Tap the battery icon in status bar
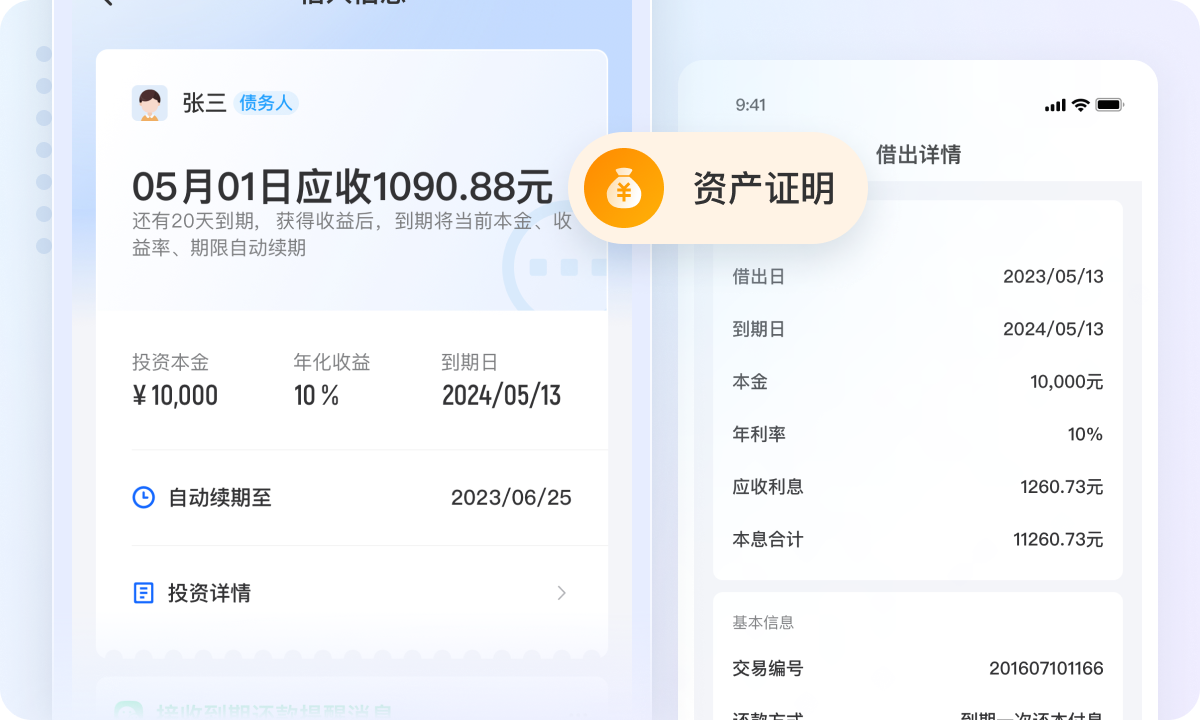Image resolution: width=1200 pixels, height=720 pixels. (1109, 105)
